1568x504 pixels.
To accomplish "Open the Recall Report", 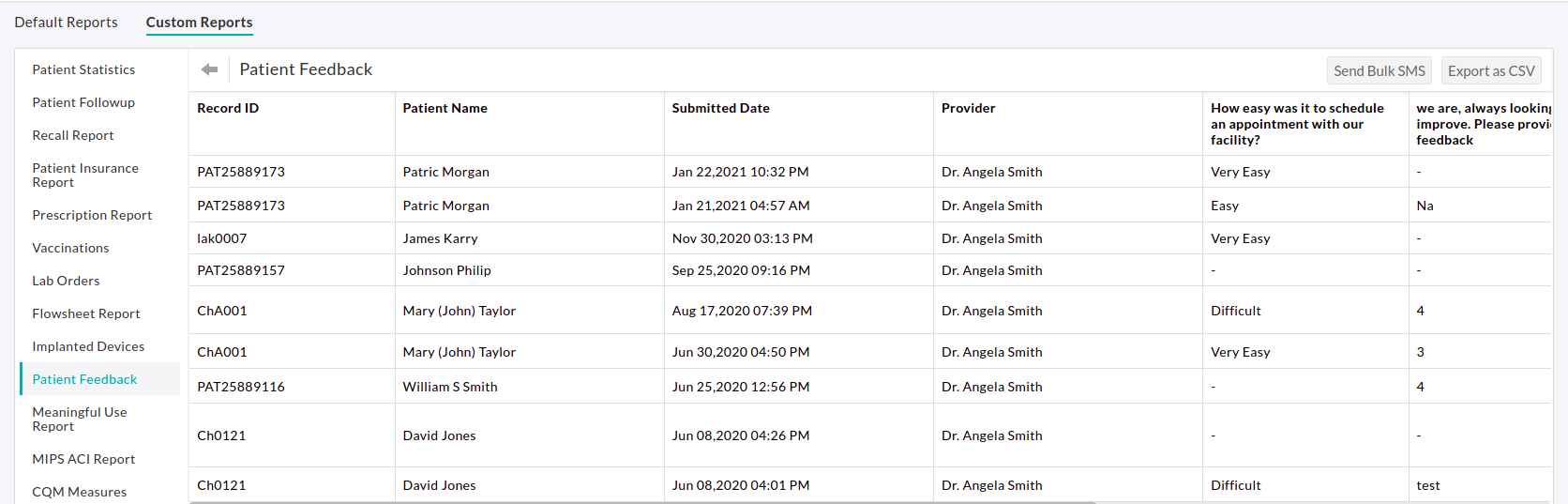I will click(73, 135).
